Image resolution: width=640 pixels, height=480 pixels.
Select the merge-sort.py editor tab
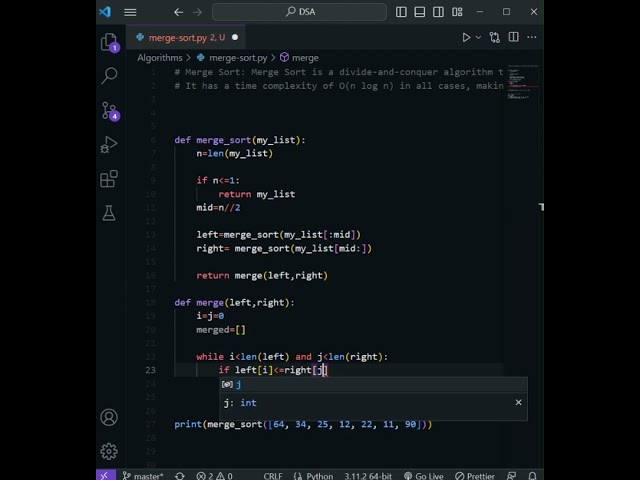186,38
